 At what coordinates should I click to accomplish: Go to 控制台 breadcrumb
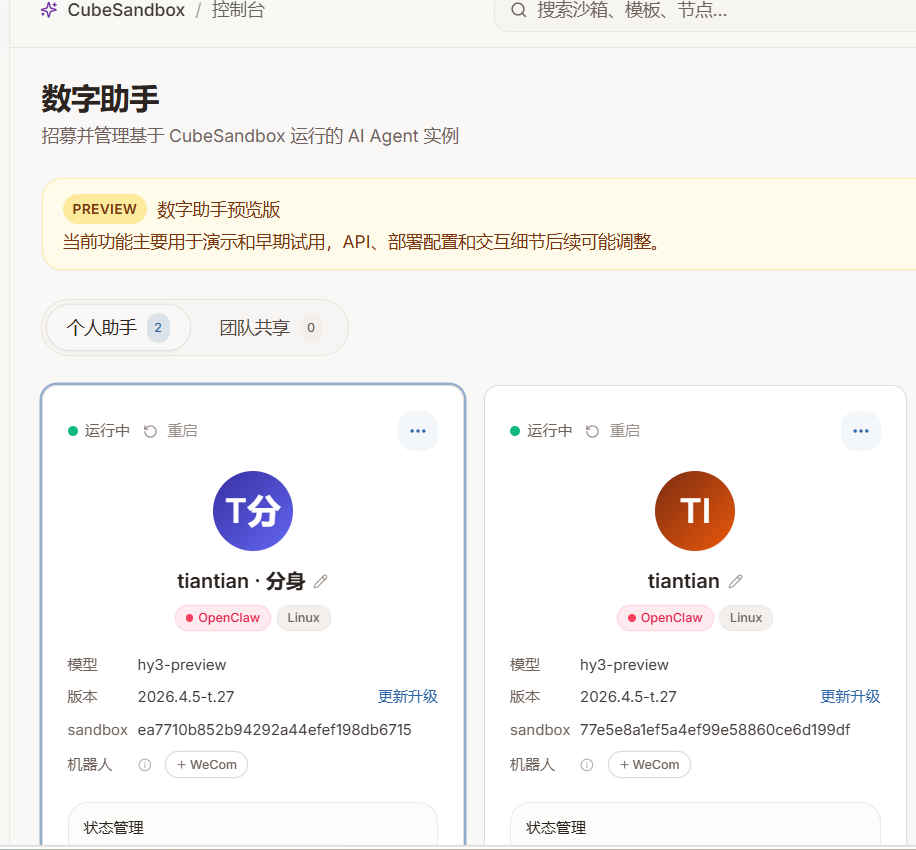238,10
